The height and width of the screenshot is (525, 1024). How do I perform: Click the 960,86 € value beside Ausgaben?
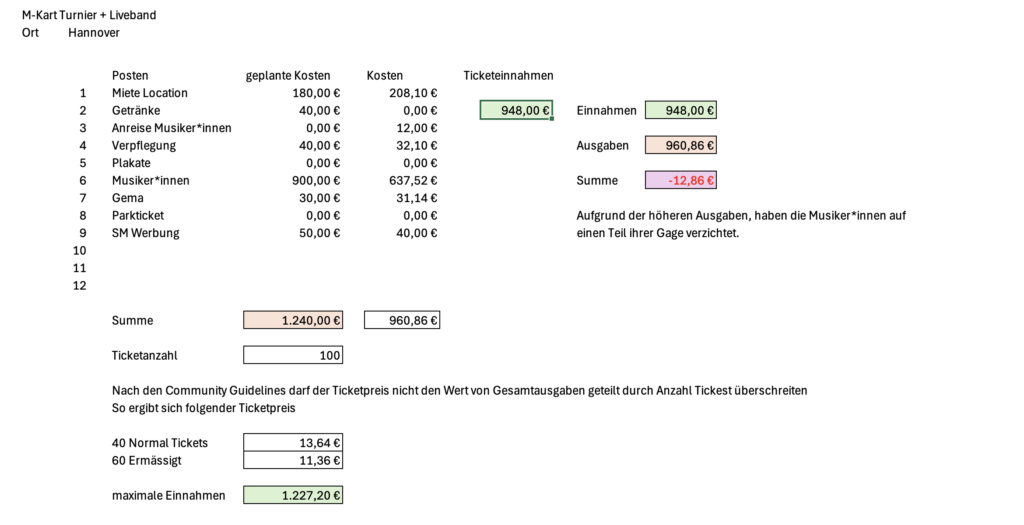681,145
